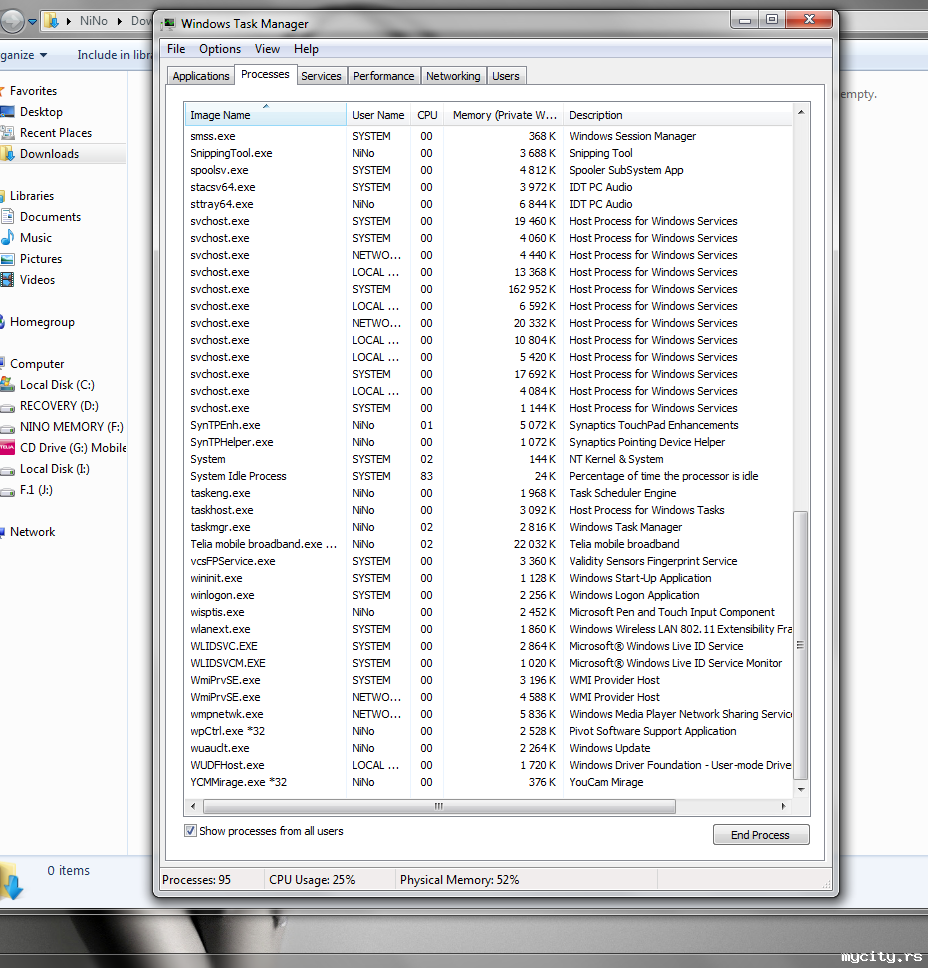This screenshot has width=928, height=968.
Task: Select the Pictures library icon
Action: 7,259
